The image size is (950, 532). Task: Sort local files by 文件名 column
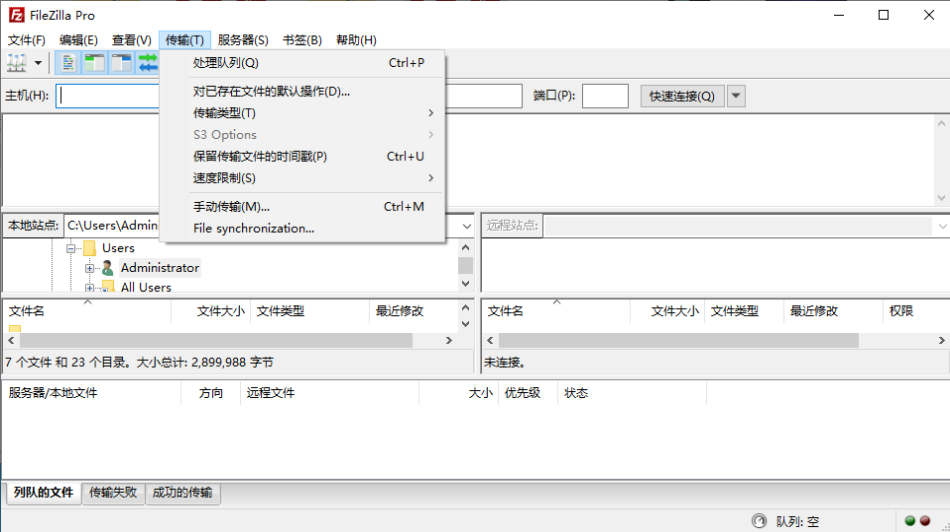[x=88, y=311]
